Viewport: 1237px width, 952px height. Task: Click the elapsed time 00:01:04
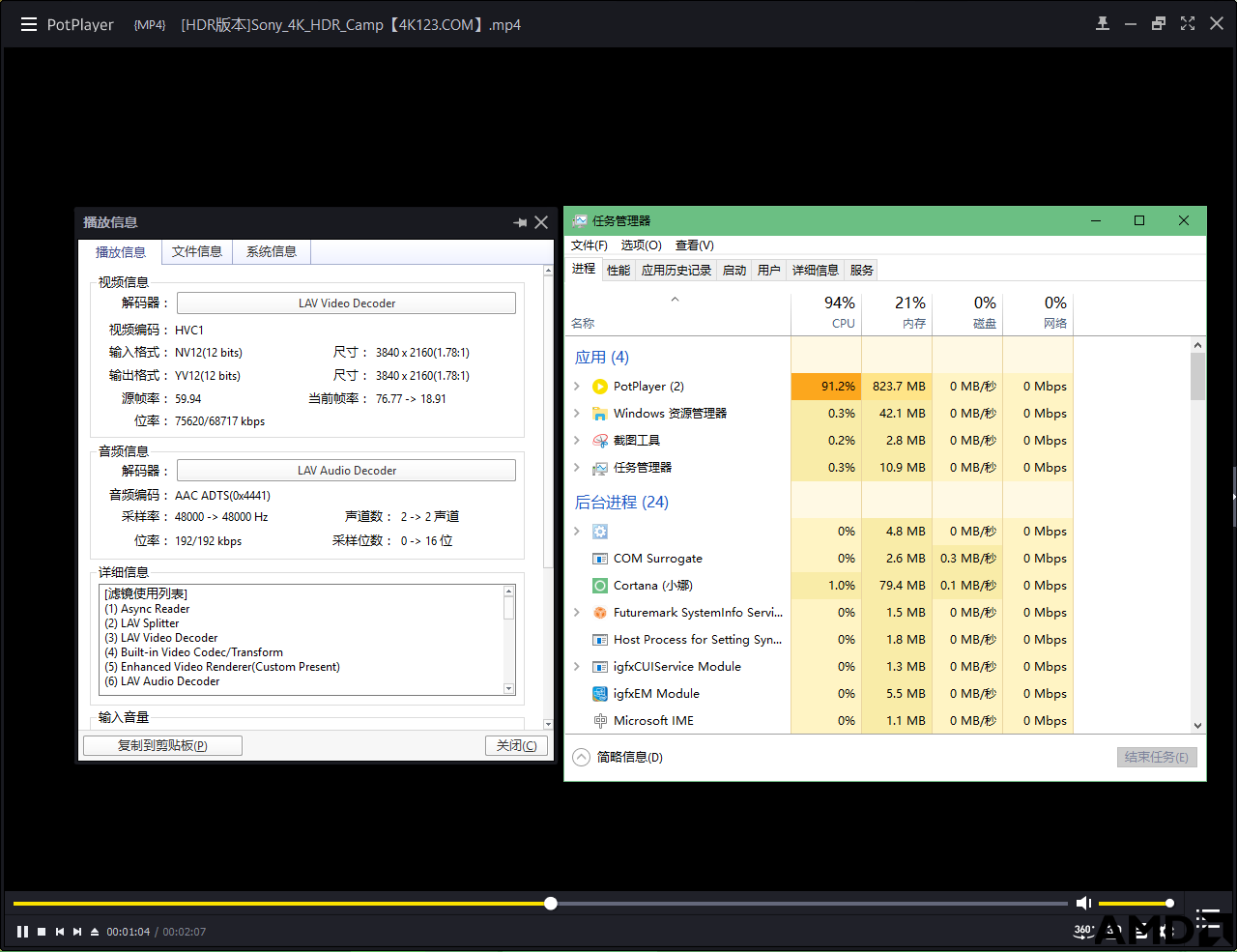click(x=129, y=932)
